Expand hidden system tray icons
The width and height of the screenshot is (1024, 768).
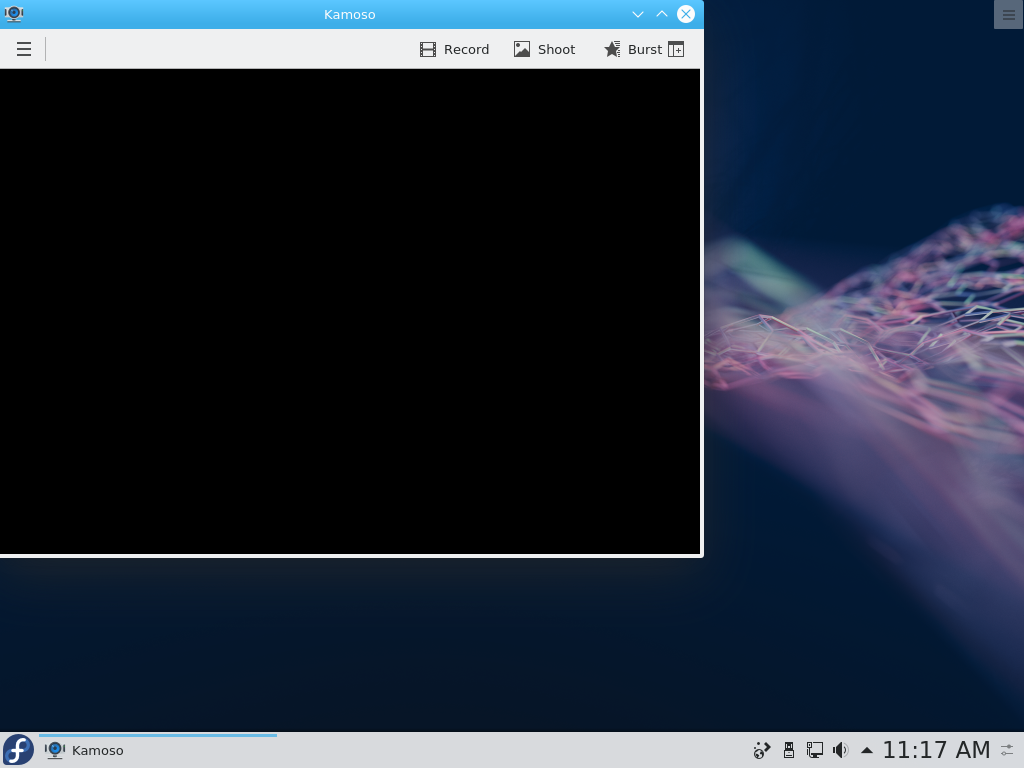point(867,750)
